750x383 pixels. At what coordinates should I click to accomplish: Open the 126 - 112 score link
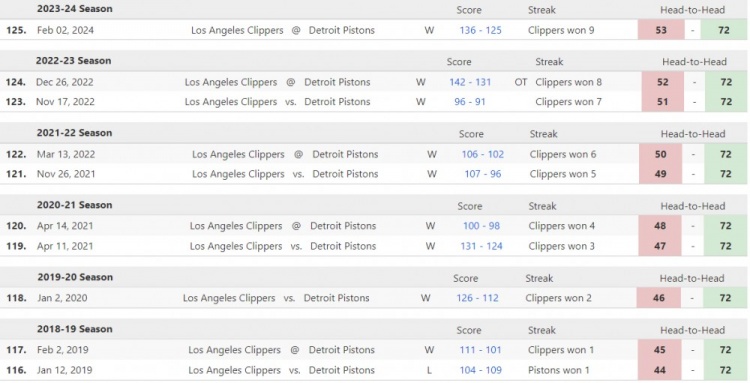(477, 298)
